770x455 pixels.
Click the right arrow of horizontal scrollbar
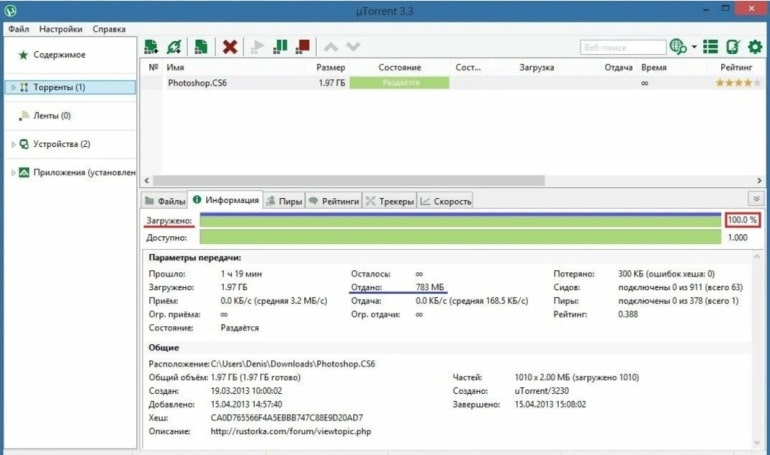tap(759, 181)
